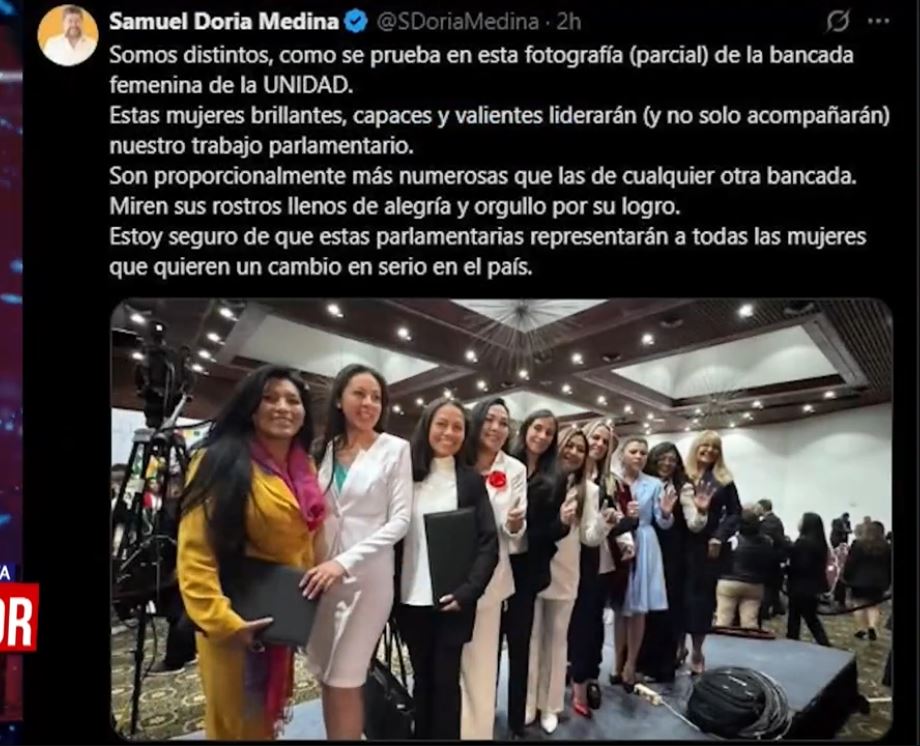
Task: Click the red OR banner fragment at left edge
Action: 19,617
